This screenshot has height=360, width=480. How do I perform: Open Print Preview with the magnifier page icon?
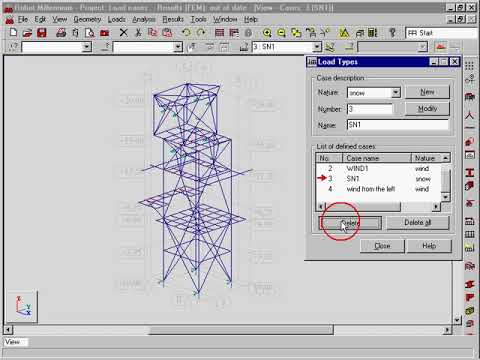pos(90,32)
